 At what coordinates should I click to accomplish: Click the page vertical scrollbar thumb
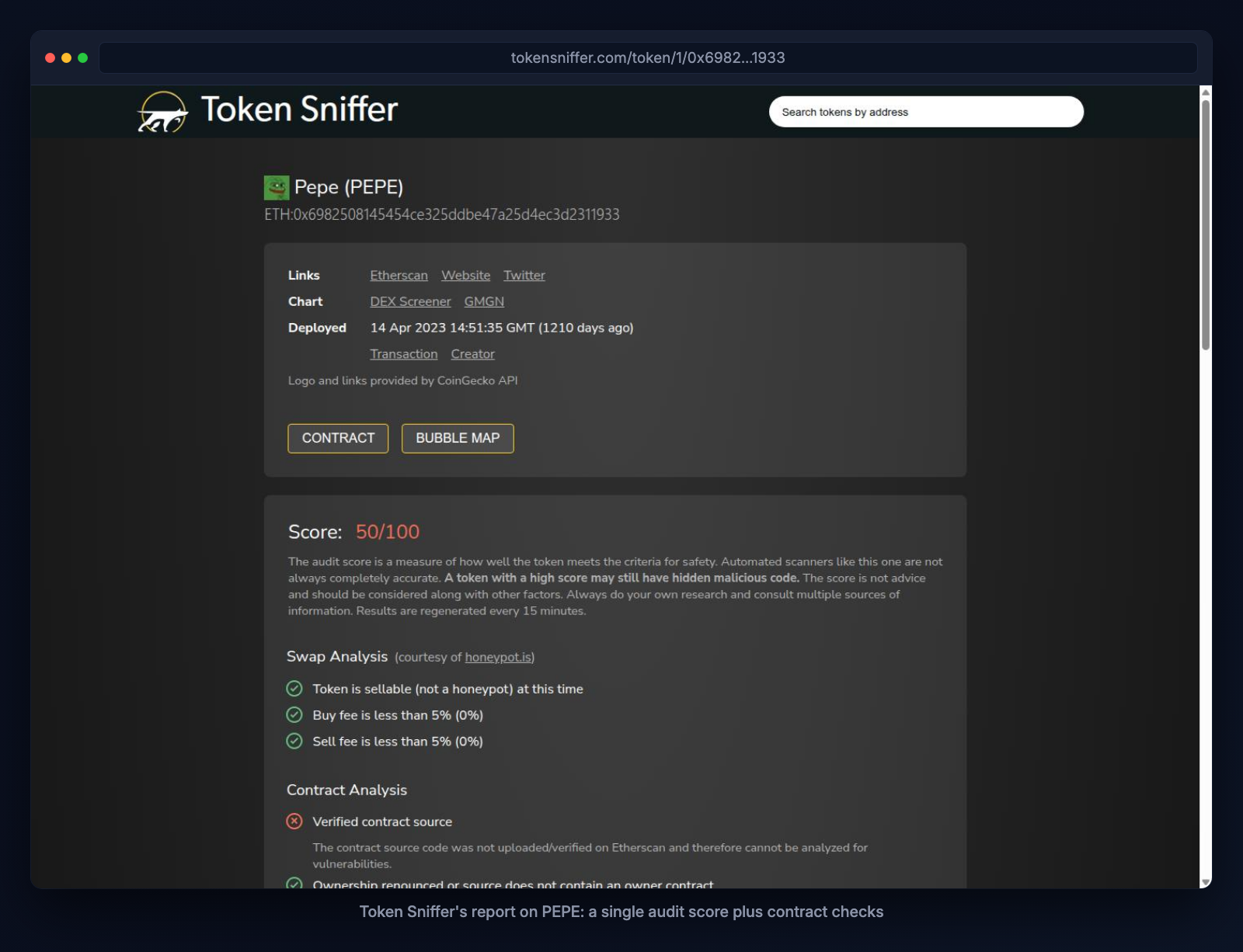coord(1206,225)
